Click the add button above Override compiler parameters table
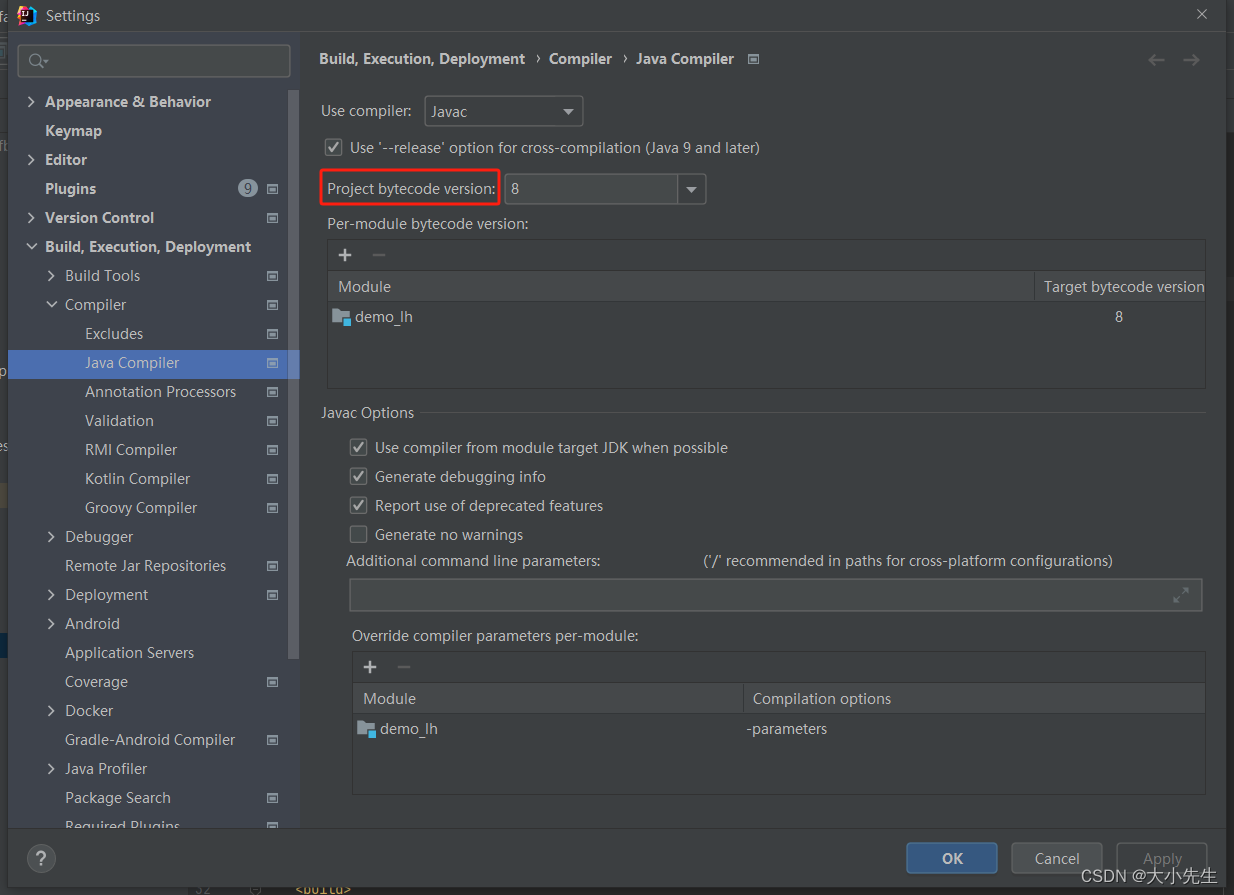The image size is (1234, 895). tap(370, 667)
